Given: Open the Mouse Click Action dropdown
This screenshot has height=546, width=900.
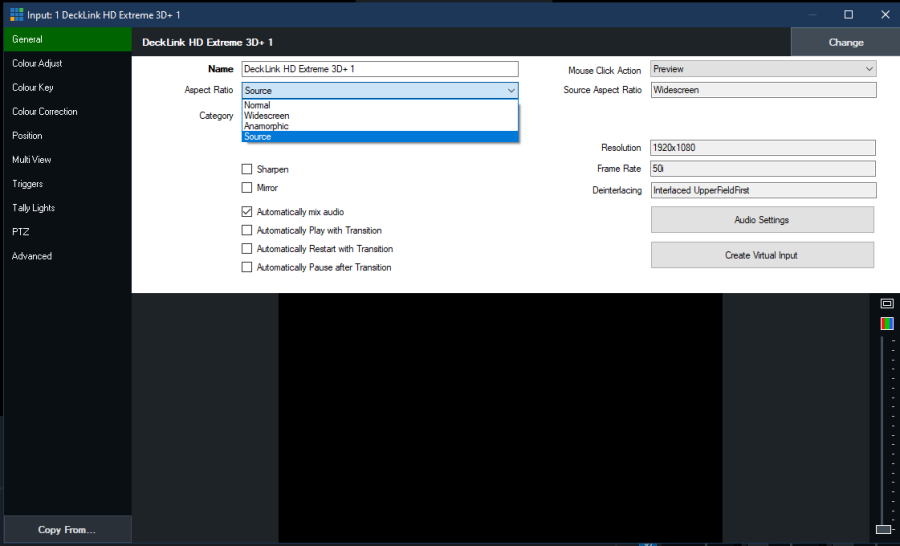Looking at the screenshot, I should [763, 70].
